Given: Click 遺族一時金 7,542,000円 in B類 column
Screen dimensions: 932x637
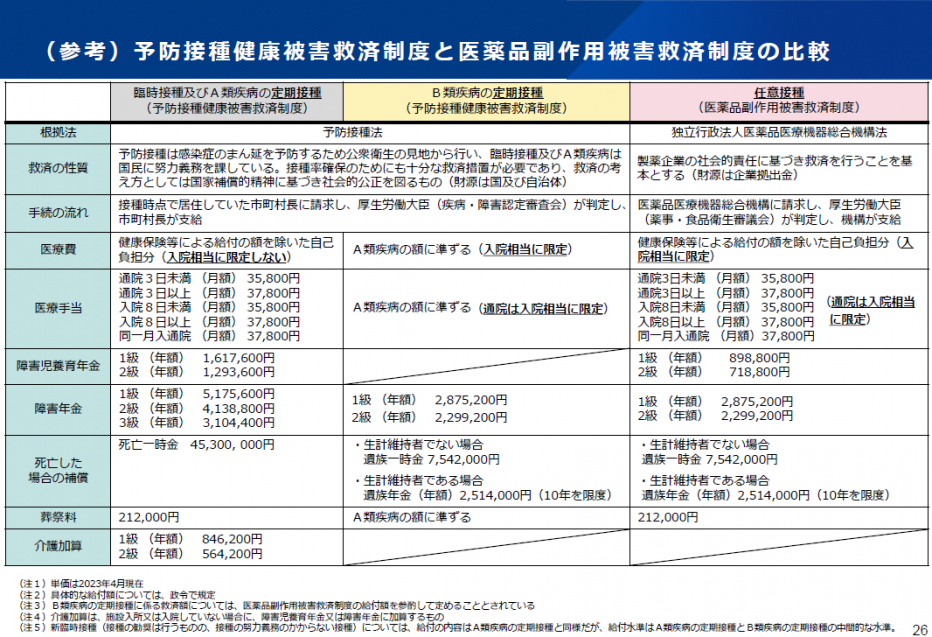Looking at the screenshot, I should coord(432,459).
